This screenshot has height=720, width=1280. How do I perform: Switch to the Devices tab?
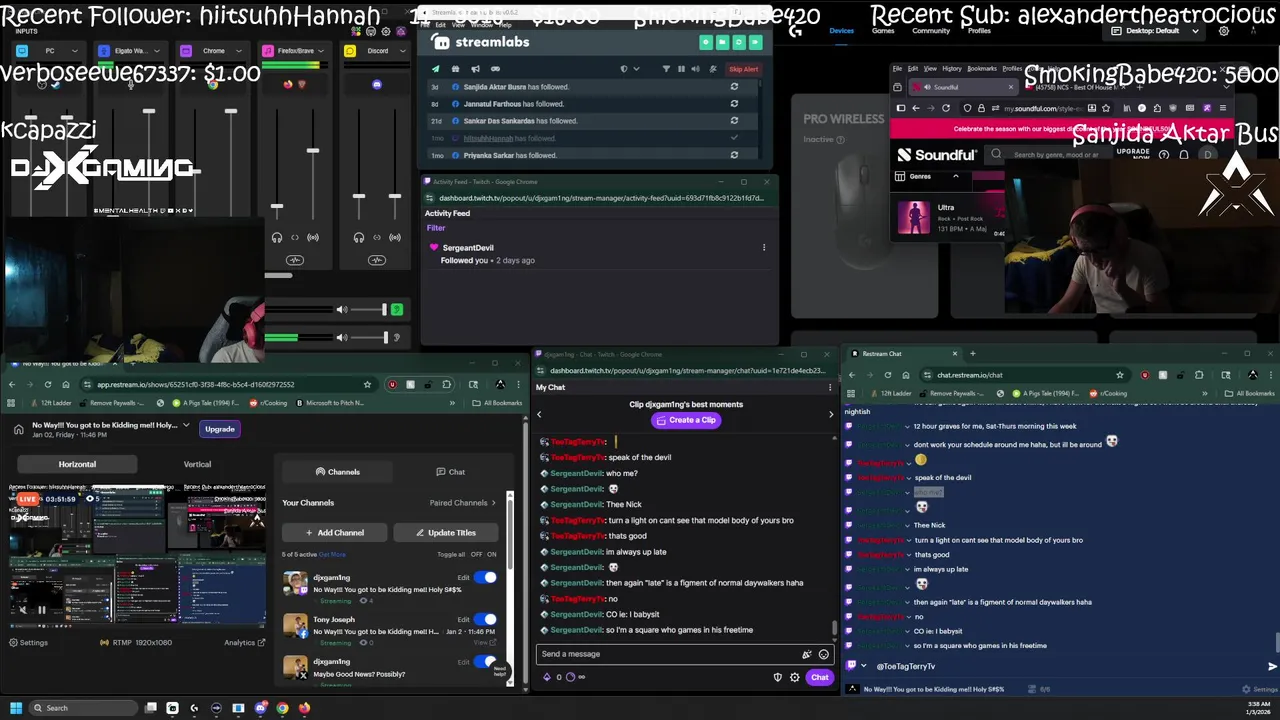(842, 30)
